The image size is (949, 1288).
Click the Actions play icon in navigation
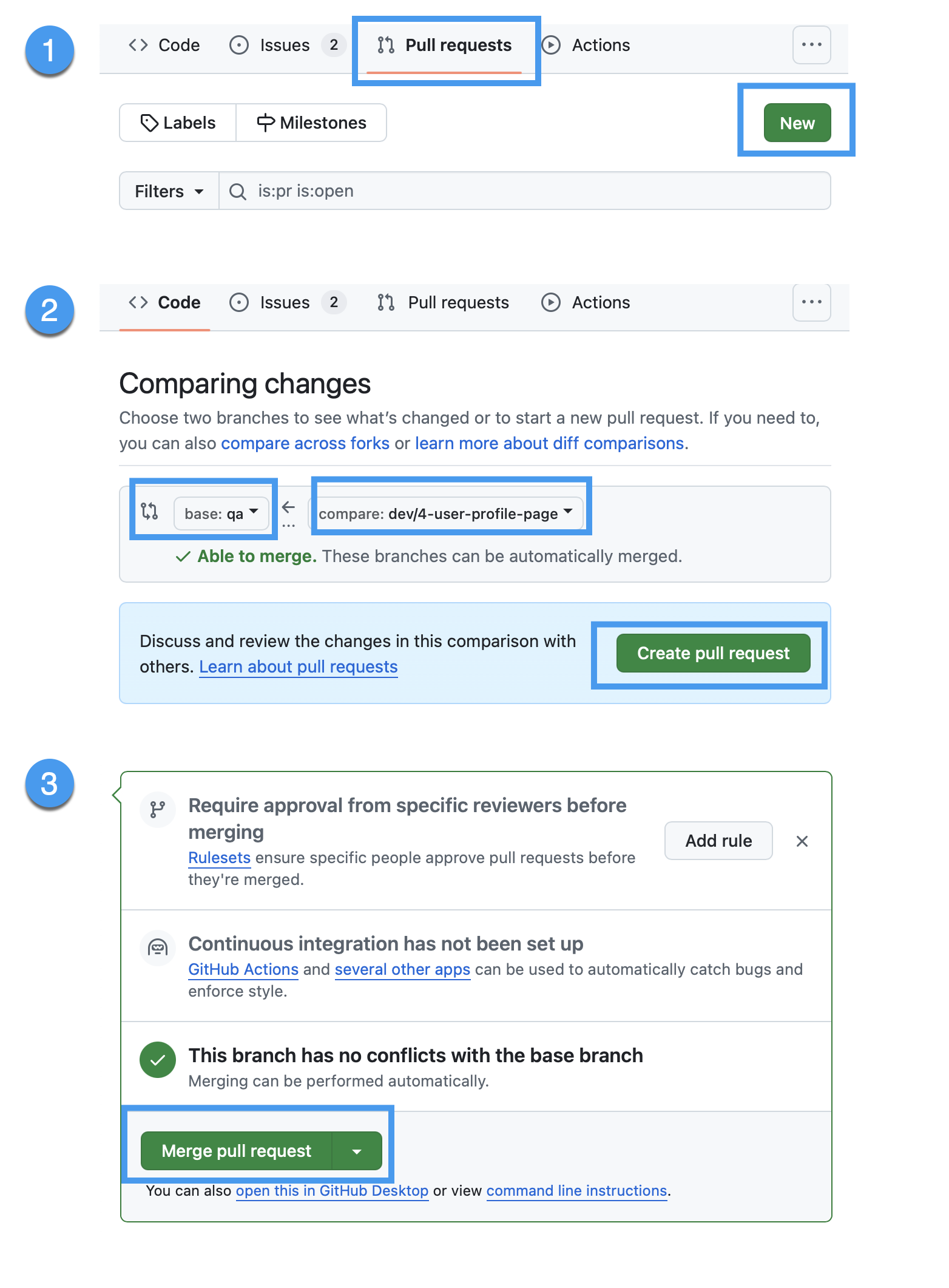(x=552, y=45)
